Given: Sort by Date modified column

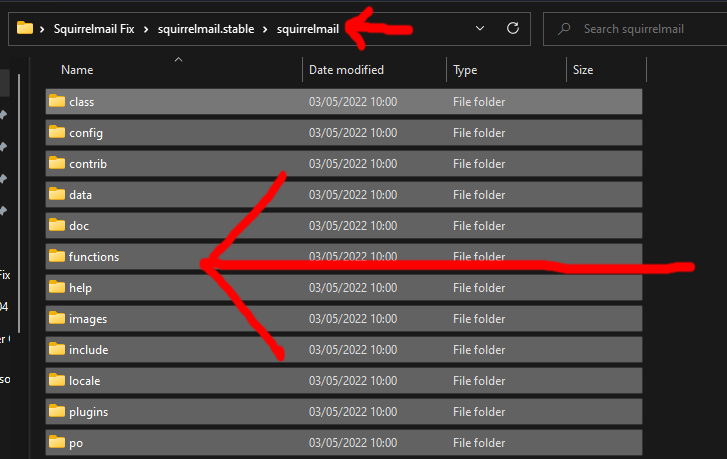Looking at the screenshot, I should [345, 70].
